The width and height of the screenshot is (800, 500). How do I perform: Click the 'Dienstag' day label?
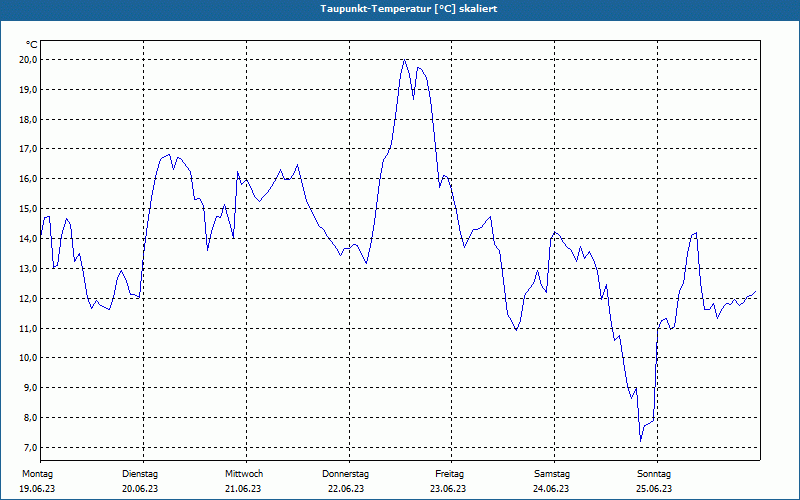[140, 474]
